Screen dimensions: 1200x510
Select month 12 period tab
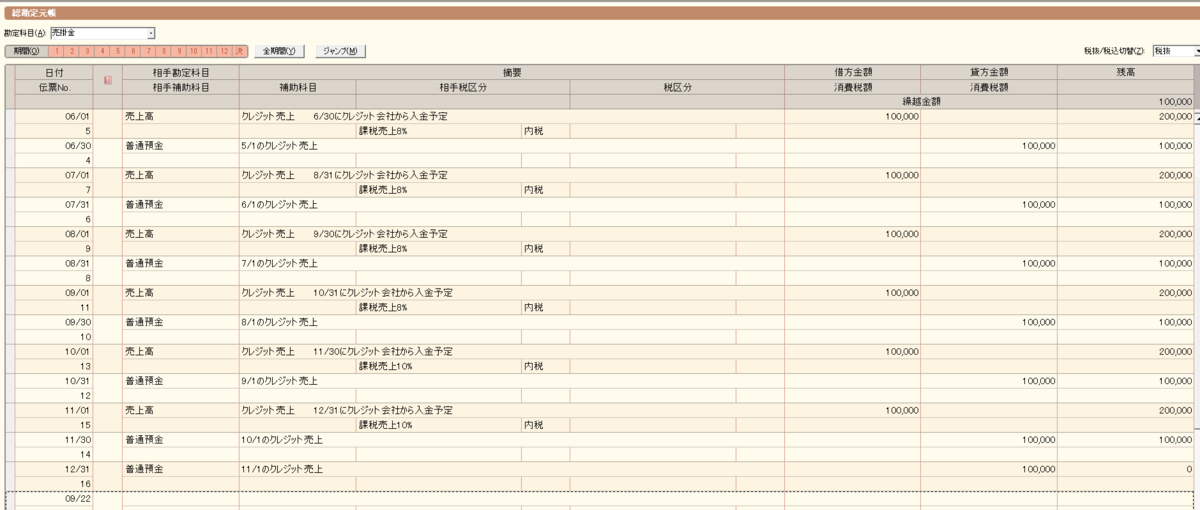click(x=224, y=51)
